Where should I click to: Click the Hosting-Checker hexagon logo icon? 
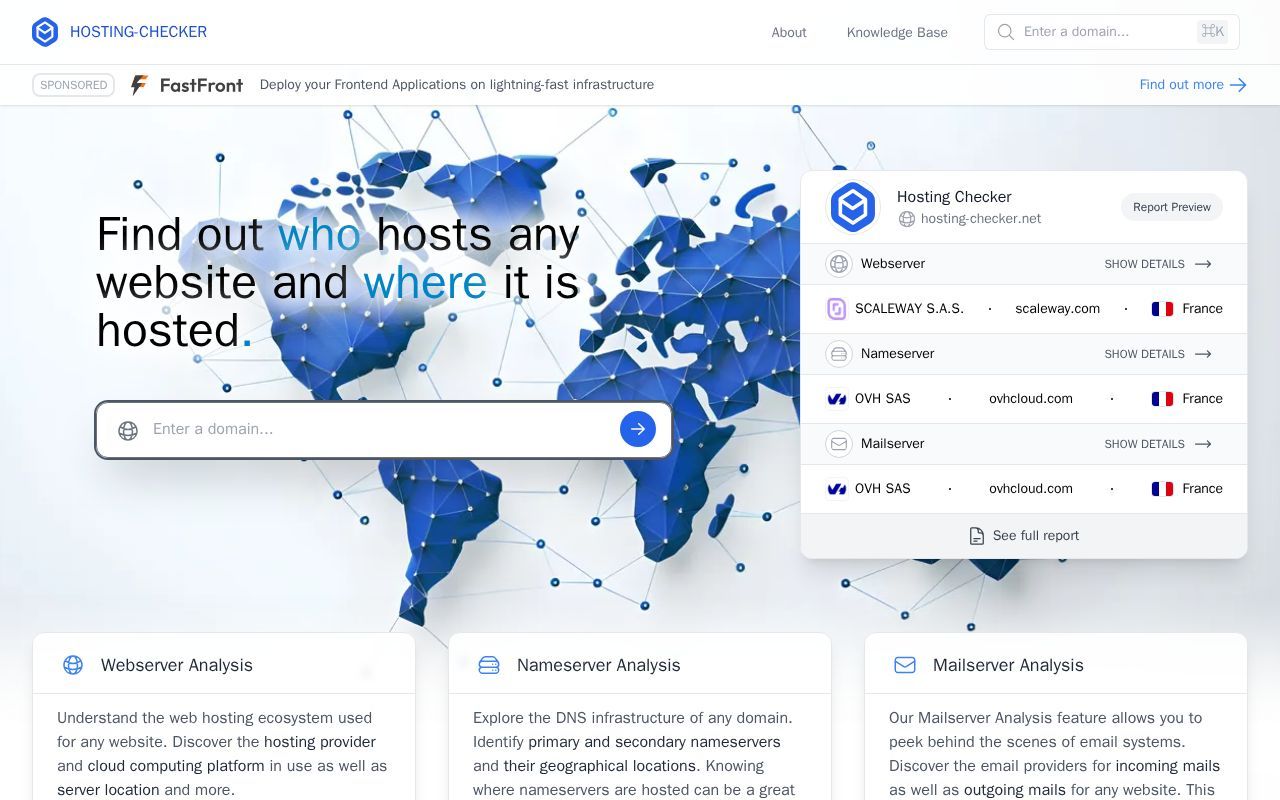[45, 32]
